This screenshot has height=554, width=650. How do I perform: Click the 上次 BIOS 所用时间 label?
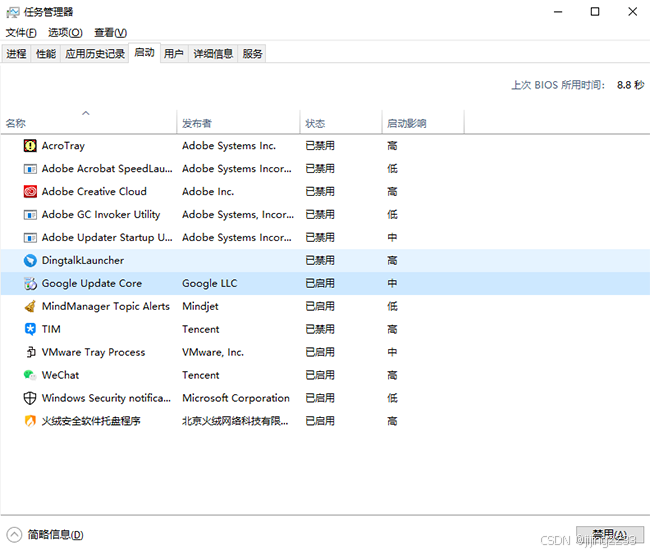(x=558, y=85)
